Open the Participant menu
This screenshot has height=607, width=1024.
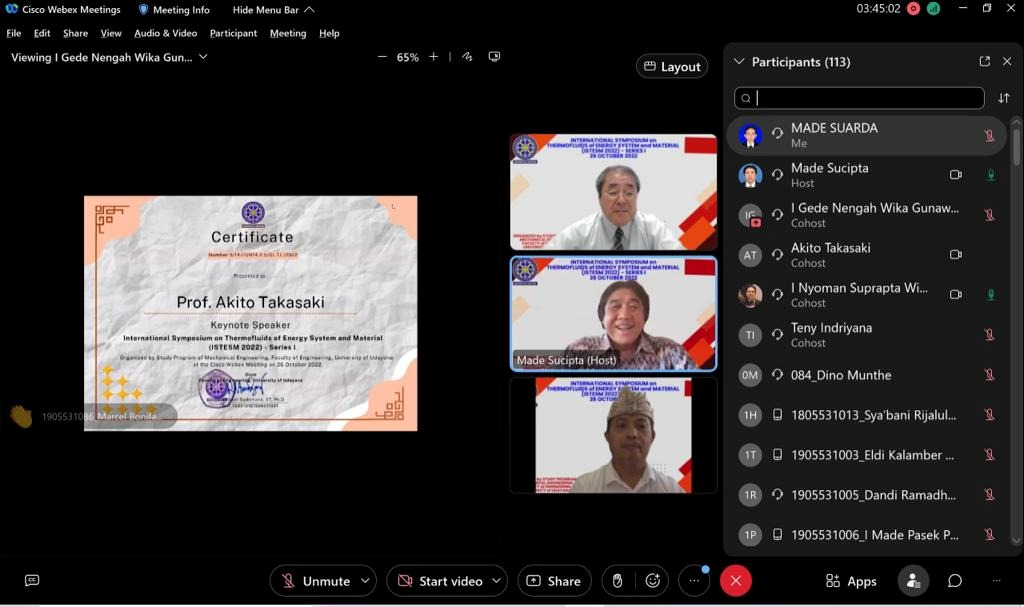(x=233, y=33)
